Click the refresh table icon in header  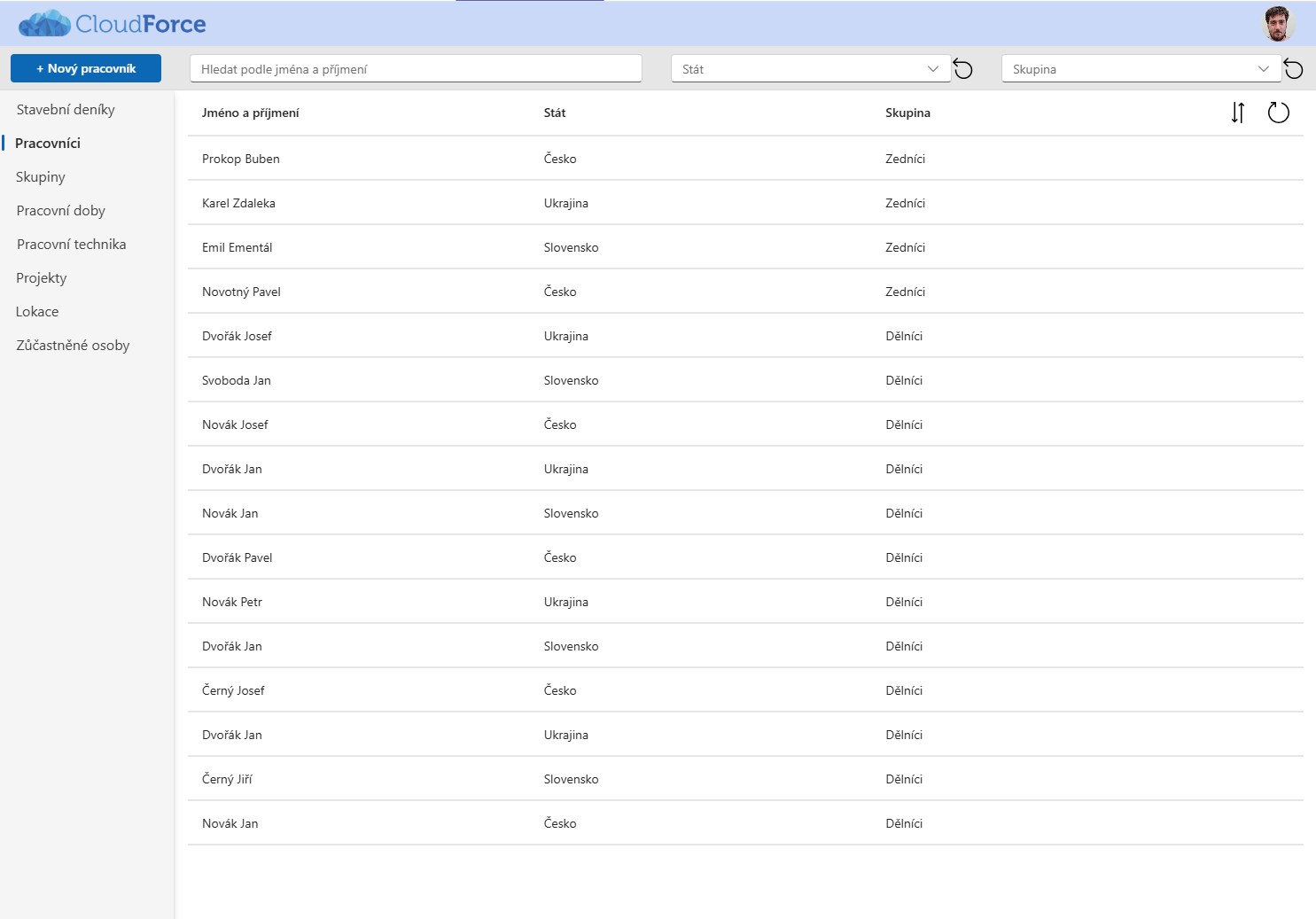pos(1278,113)
